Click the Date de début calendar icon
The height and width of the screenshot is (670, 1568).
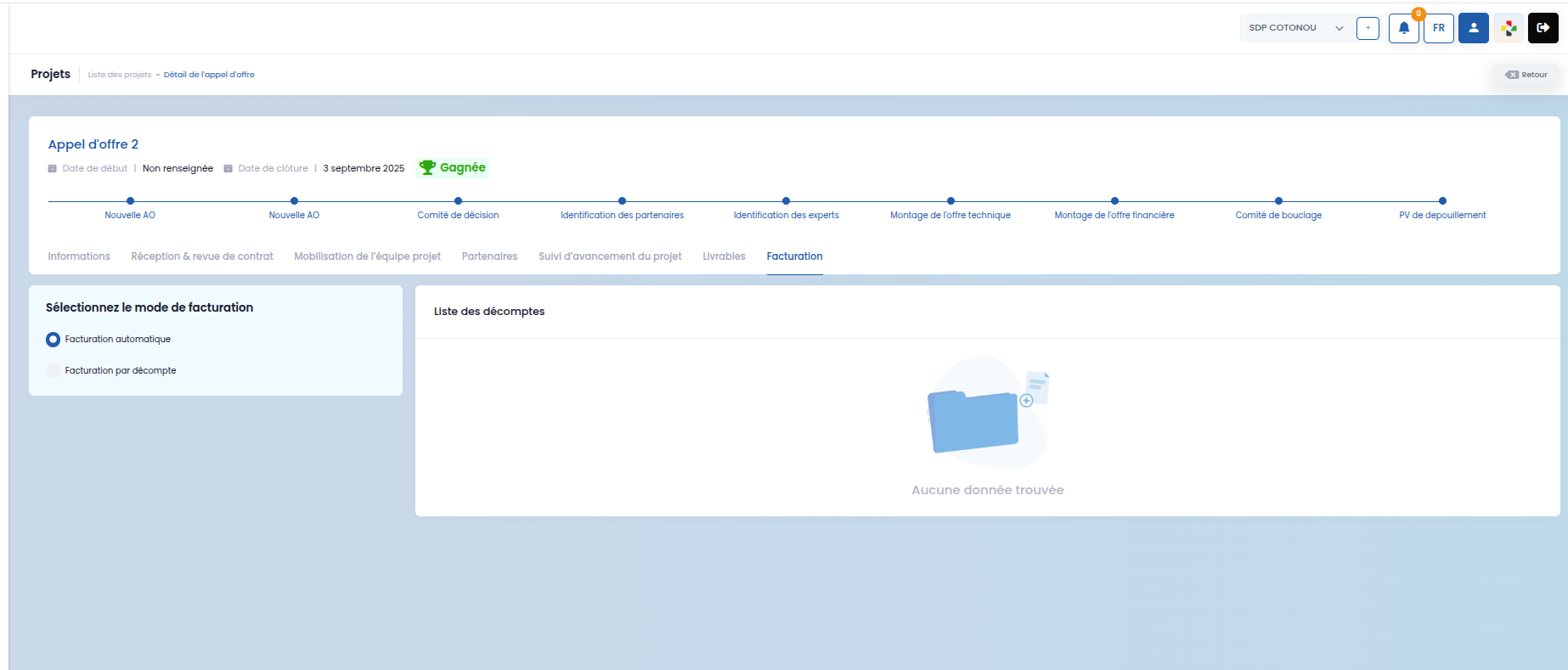click(x=52, y=168)
